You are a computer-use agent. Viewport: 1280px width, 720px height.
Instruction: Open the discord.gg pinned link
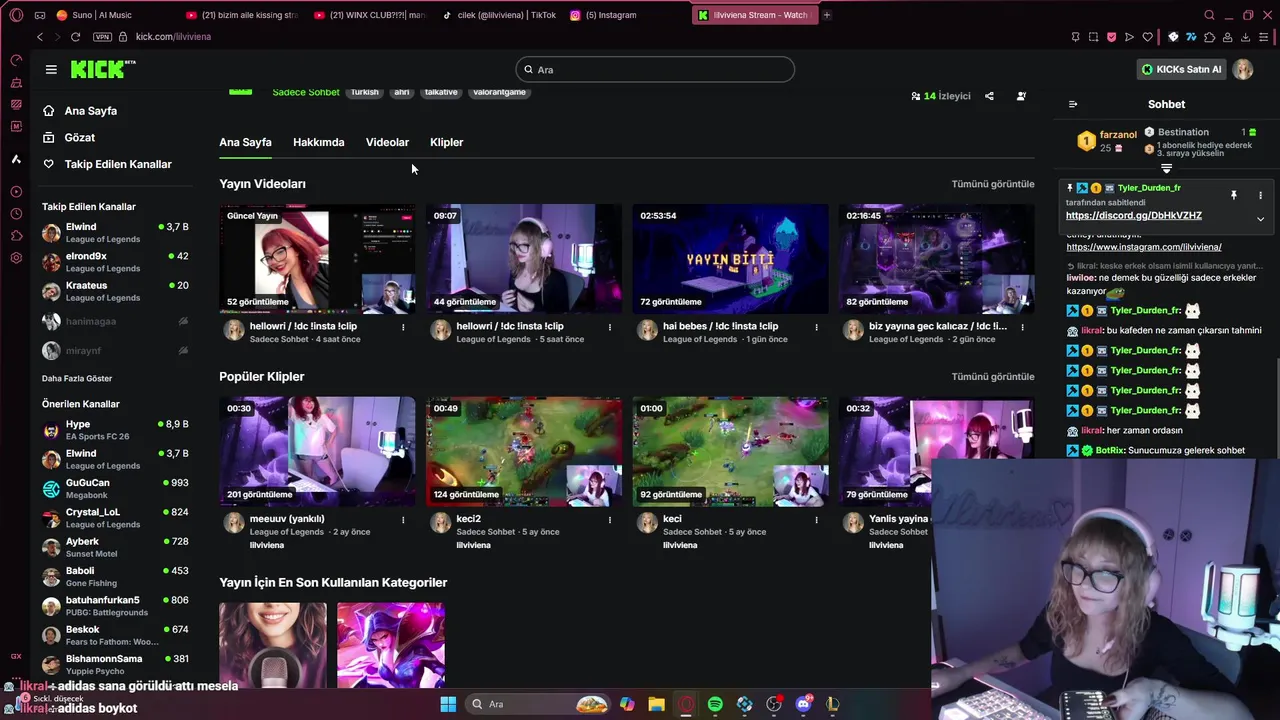point(1134,215)
